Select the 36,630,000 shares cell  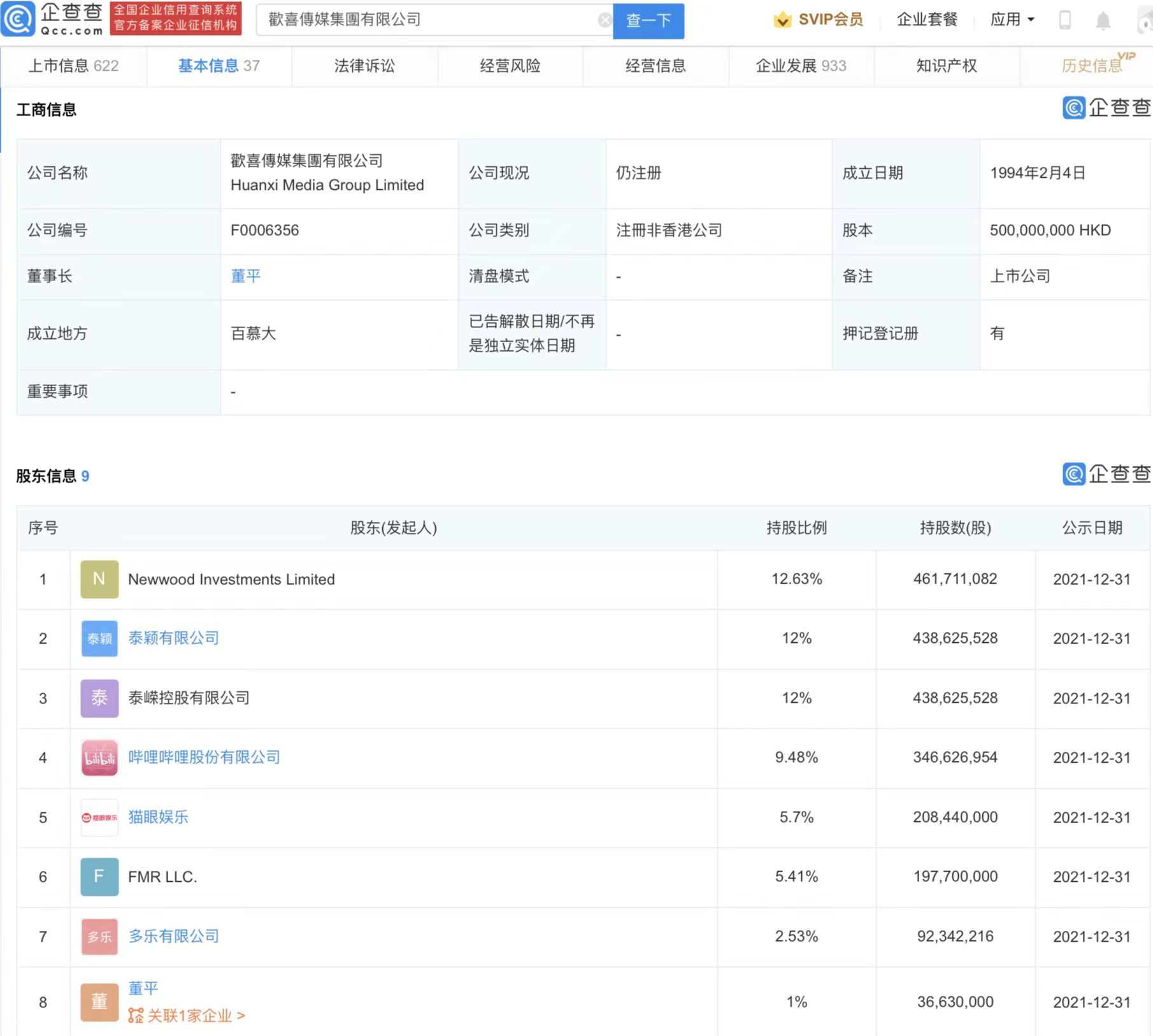coord(955,1002)
